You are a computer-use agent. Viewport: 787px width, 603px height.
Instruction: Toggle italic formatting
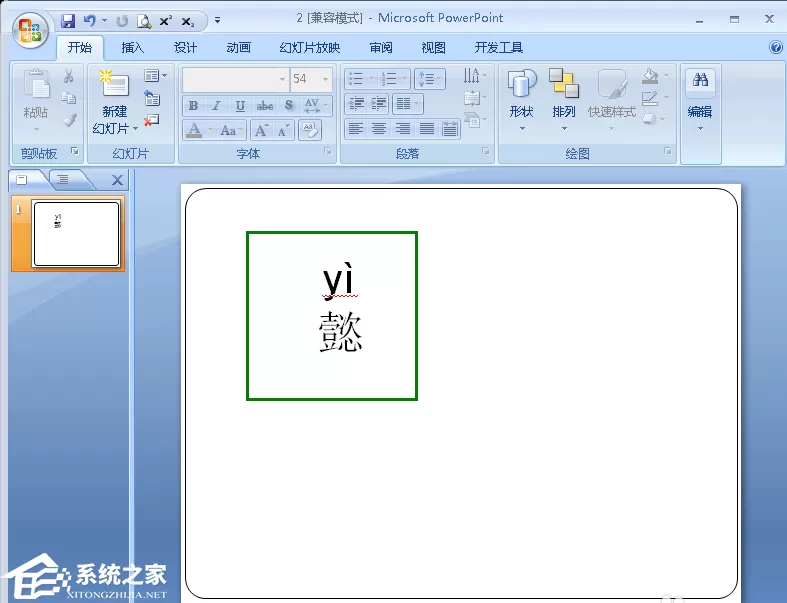click(216, 105)
